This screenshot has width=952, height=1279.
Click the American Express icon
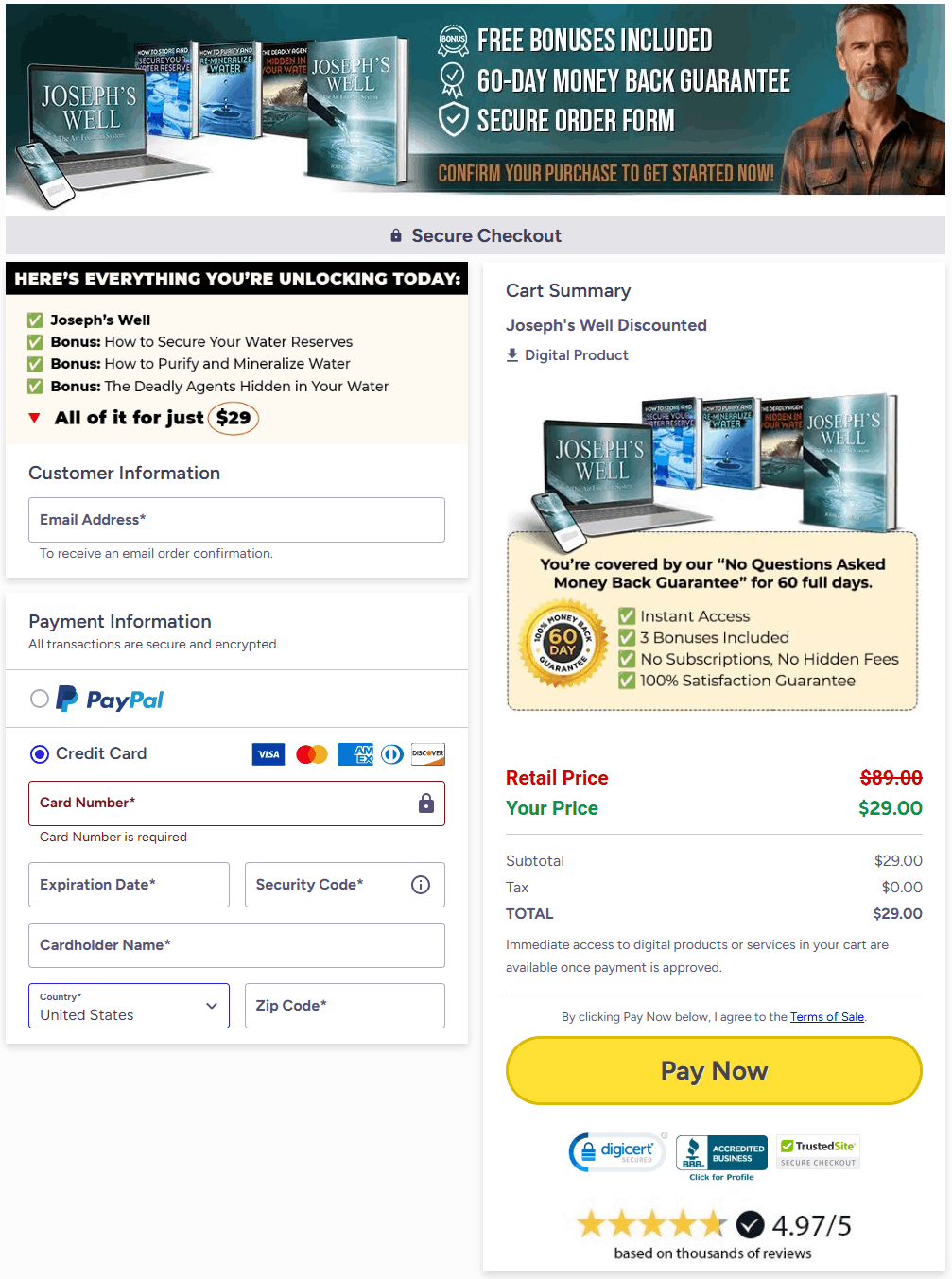(356, 754)
